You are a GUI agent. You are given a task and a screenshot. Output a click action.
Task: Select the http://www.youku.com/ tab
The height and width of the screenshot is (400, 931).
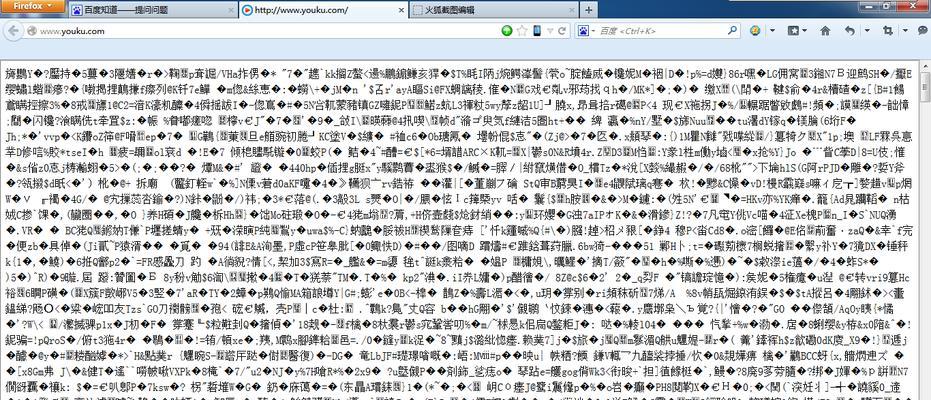pyautogui.click(x=324, y=10)
